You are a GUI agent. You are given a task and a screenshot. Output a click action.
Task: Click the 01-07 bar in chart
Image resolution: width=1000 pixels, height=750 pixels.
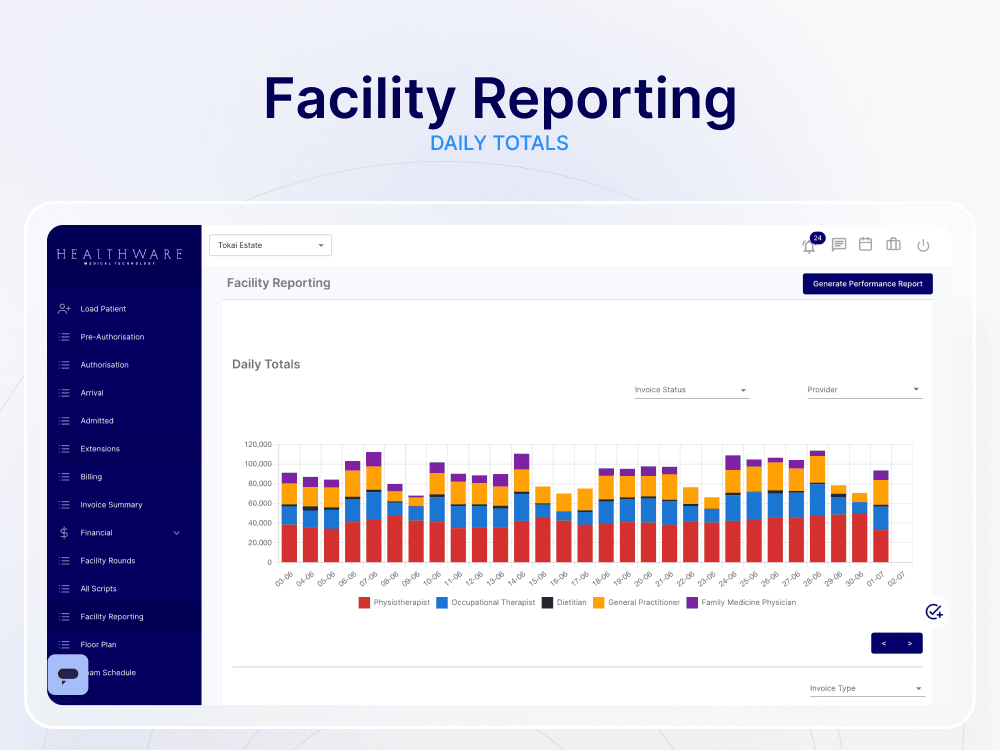point(881,516)
